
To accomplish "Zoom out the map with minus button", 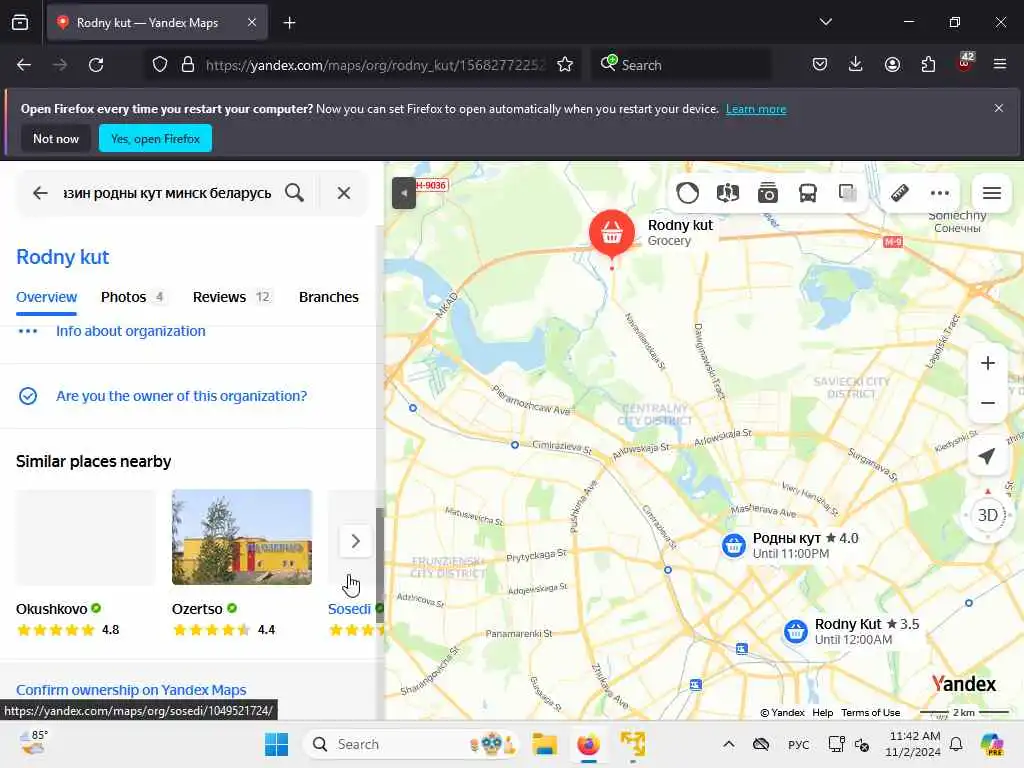I will 987,403.
